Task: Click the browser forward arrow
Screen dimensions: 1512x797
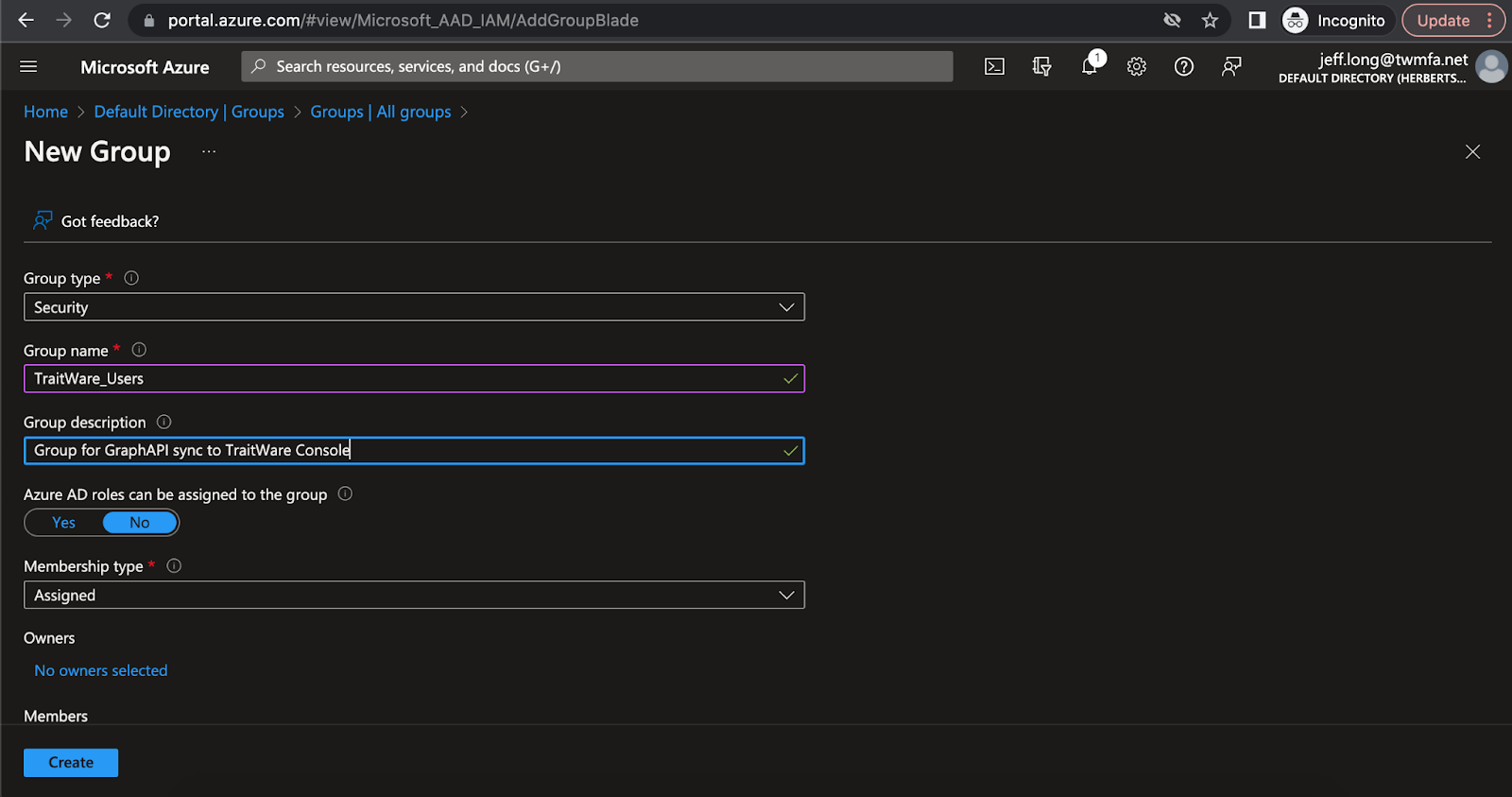Action: pos(63,20)
